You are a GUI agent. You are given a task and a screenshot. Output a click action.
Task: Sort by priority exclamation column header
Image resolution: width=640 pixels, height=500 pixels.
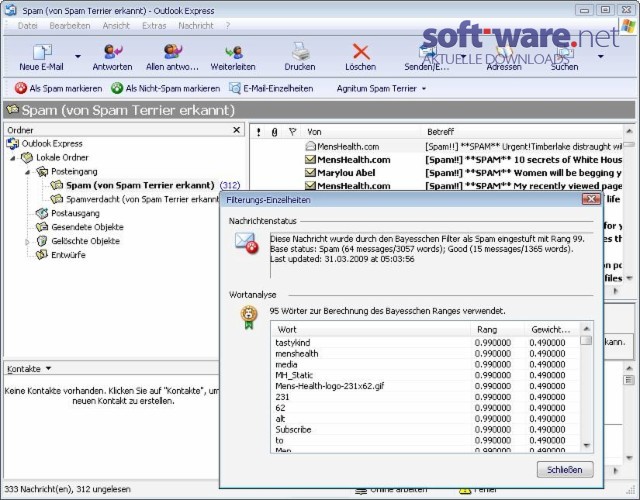pyautogui.click(x=258, y=132)
